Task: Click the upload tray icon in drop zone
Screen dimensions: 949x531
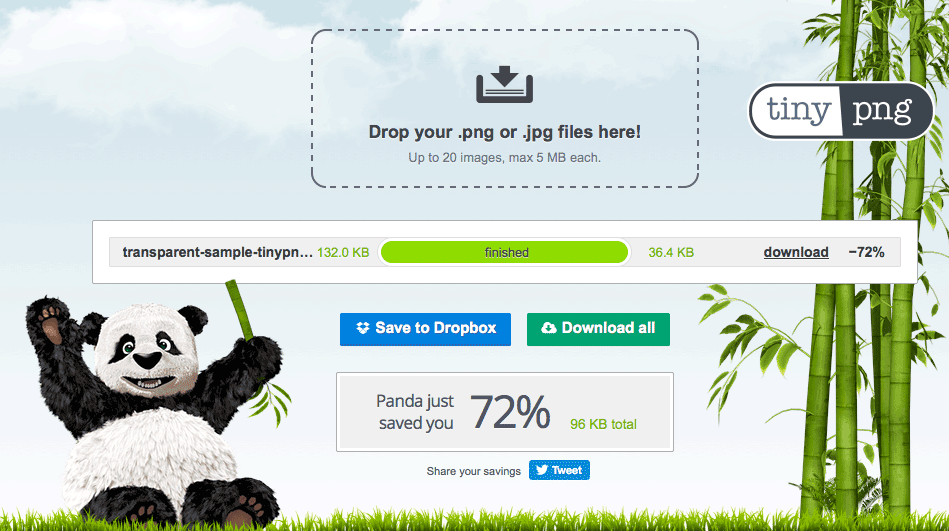Action: pyautogui.click(x=504, y=84)
